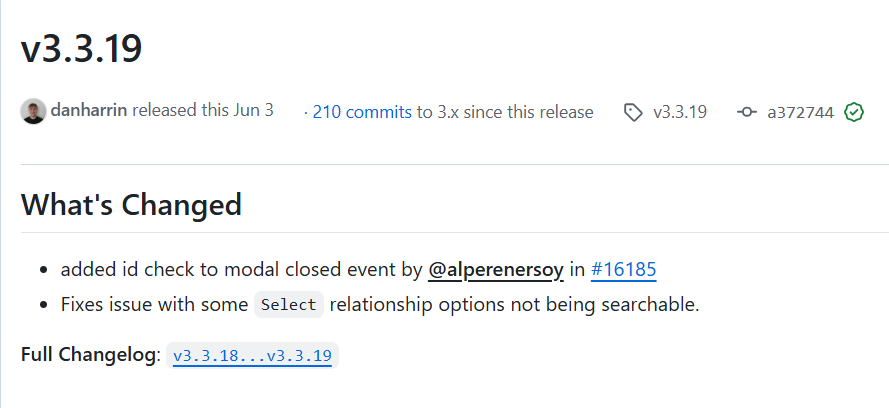Open the v3.3.19 tag link

click(680, 112)
